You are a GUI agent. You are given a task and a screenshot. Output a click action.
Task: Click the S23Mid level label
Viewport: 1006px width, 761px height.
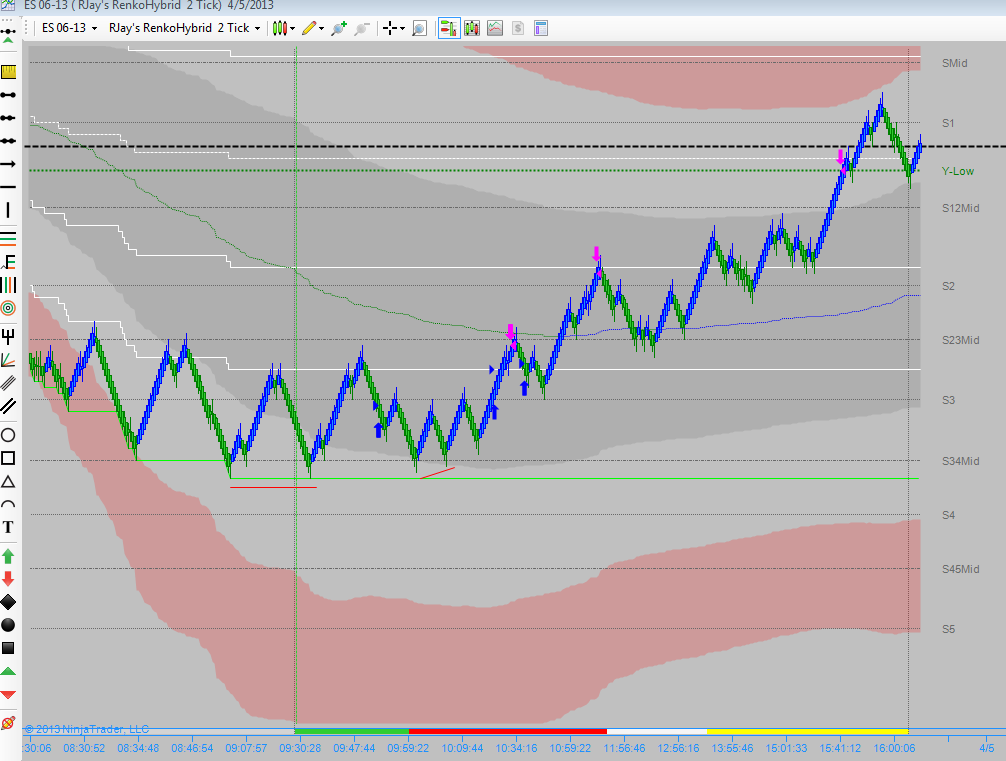point(960,340)
